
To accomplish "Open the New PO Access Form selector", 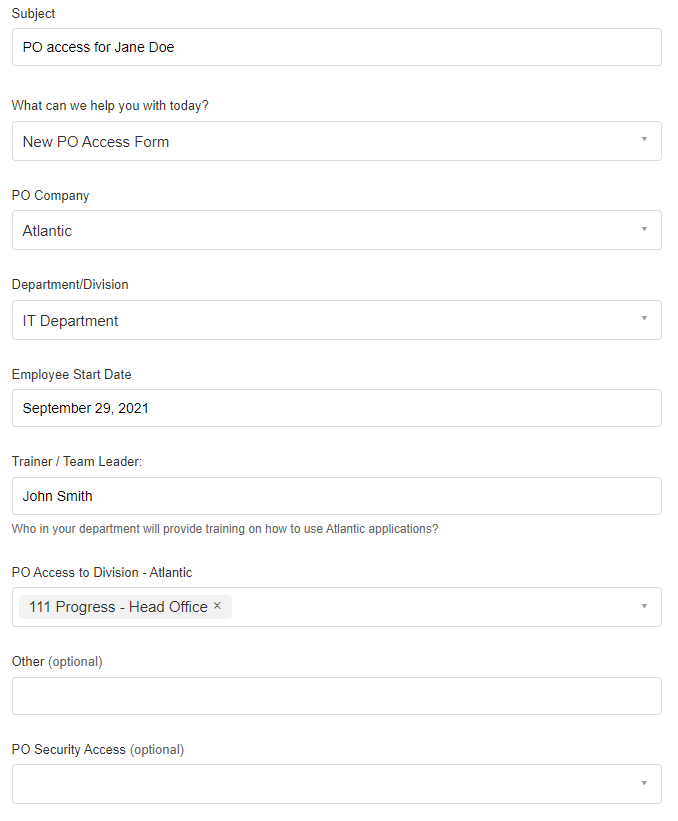I will [x=336, y=141].
